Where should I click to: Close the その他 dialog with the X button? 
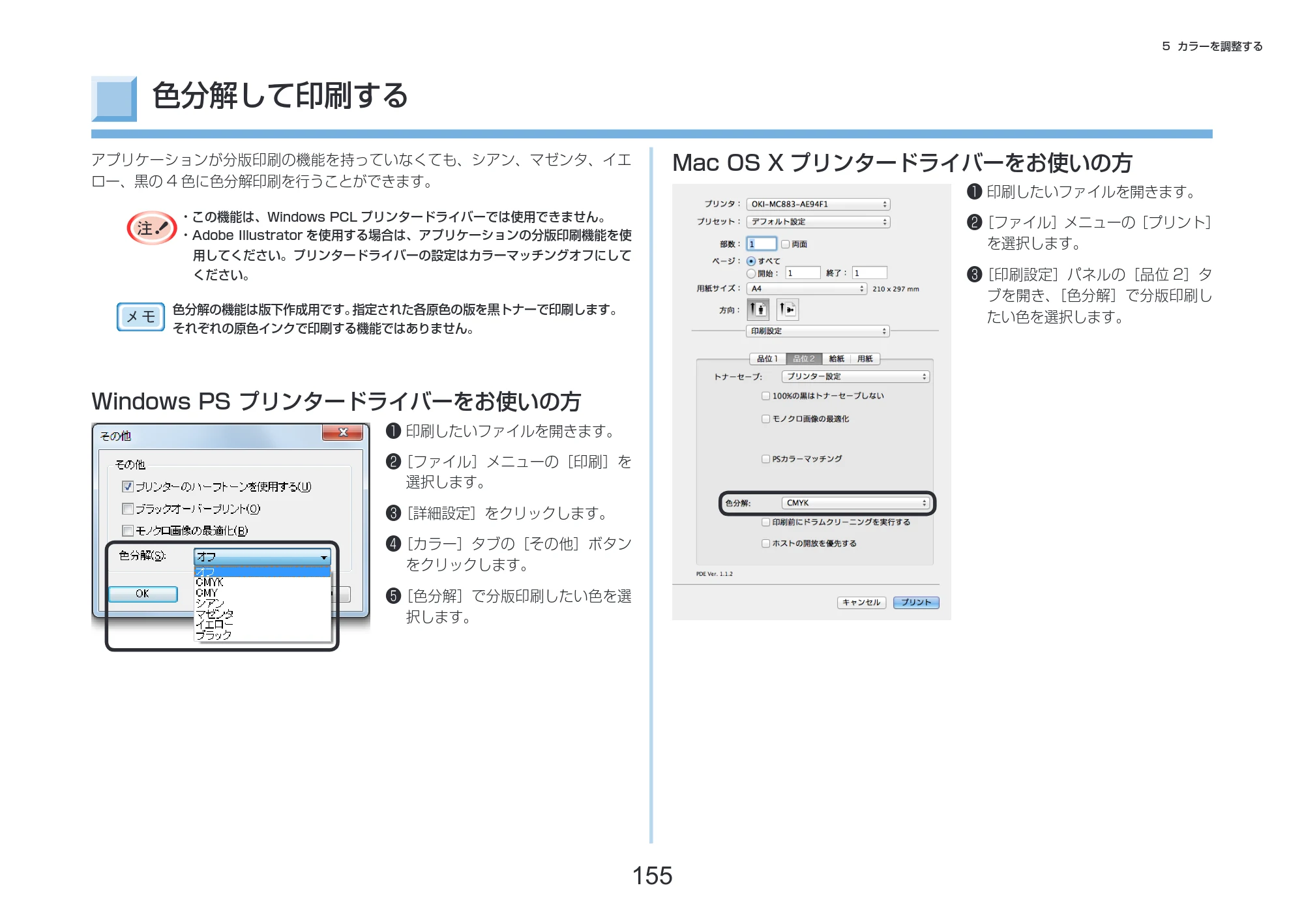344,432
